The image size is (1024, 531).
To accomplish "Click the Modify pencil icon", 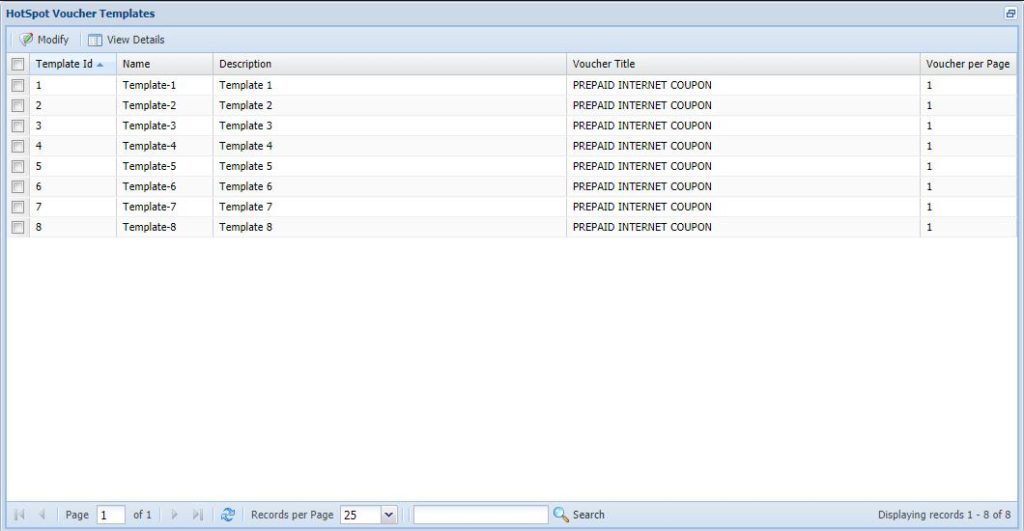I will (27, 40).
